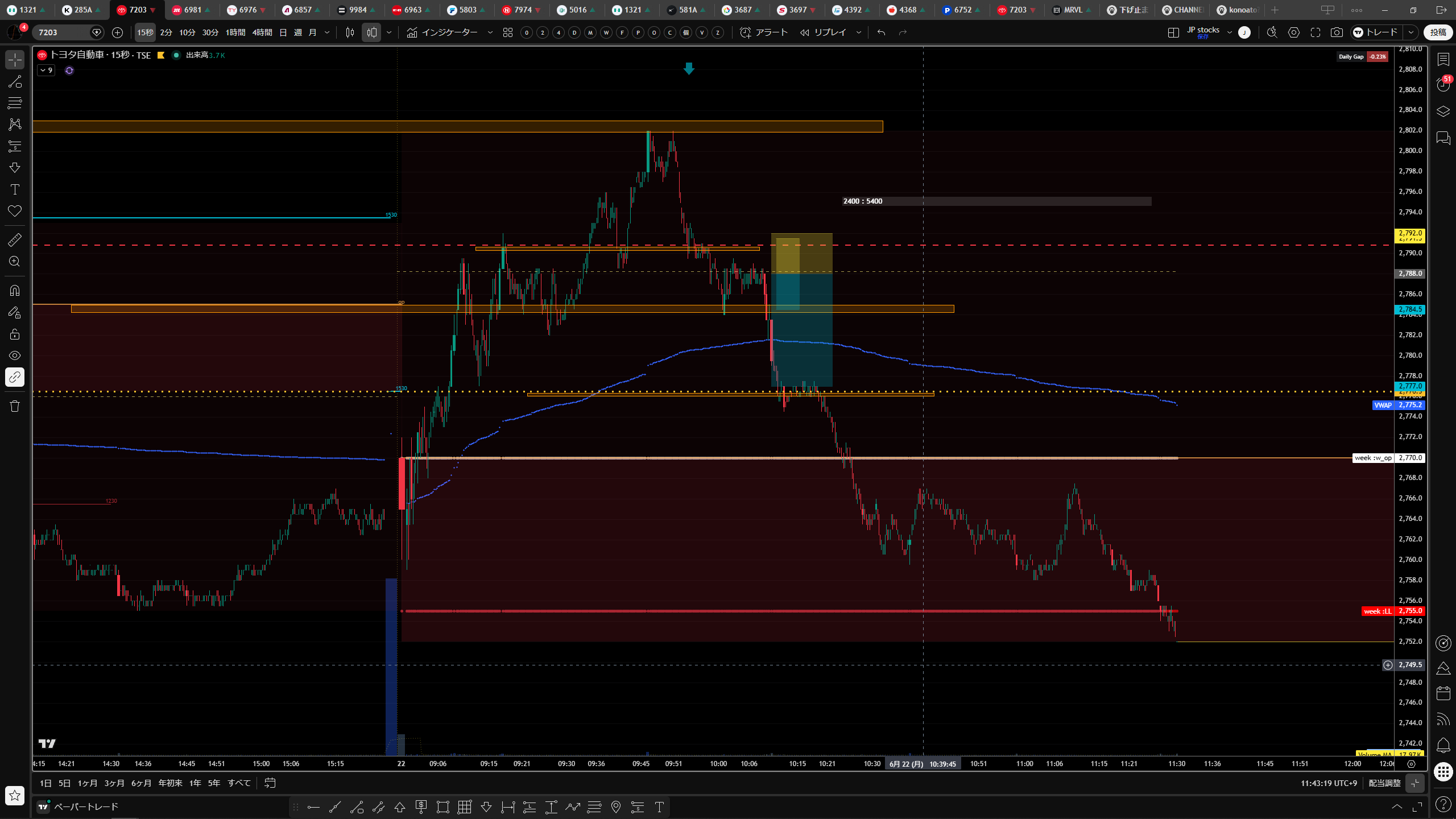The width and height of the screenshot is (1456, 819).
Task: Open the layout grid templates icon
Action: coord(508,32)
